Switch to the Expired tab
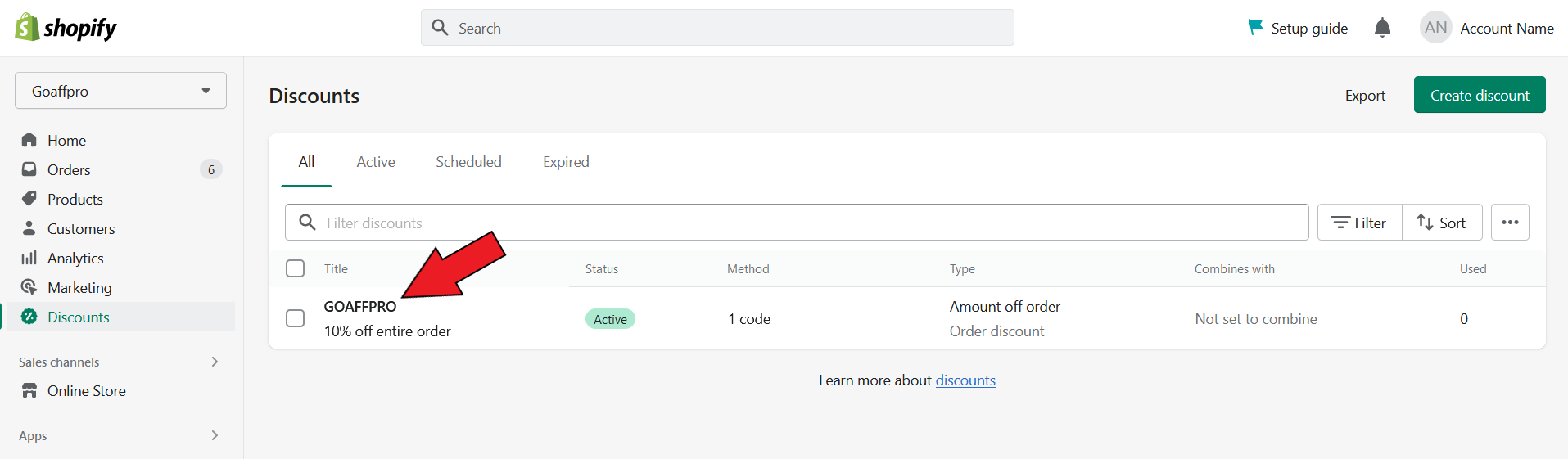Image resolution: width=1568 pixels, height=459 pixels. [x=566, y=162]
